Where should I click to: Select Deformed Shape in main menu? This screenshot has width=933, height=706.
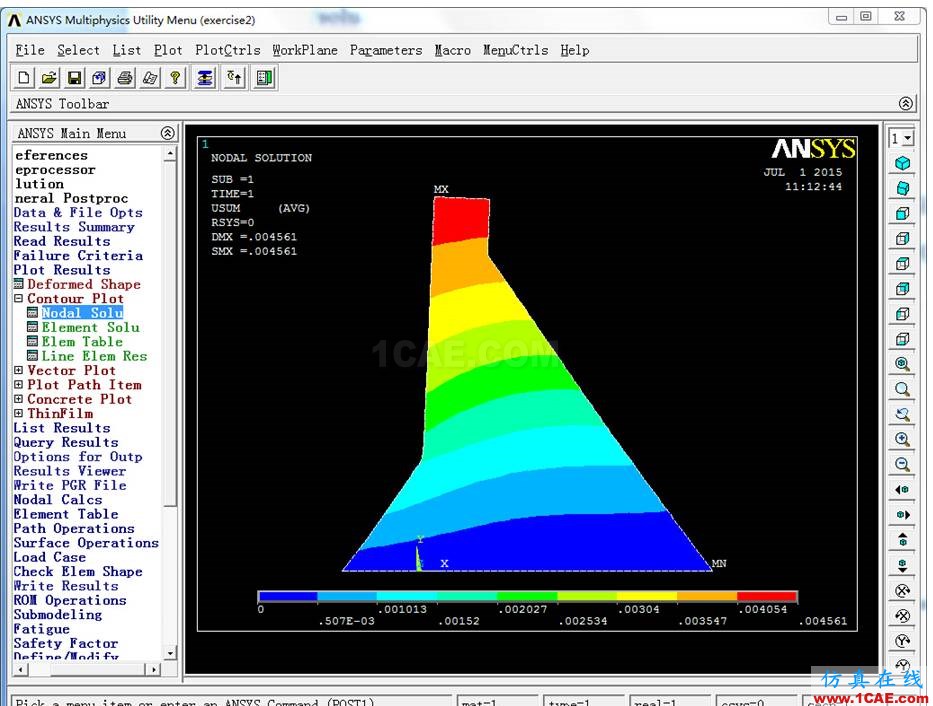click(84, 284)
